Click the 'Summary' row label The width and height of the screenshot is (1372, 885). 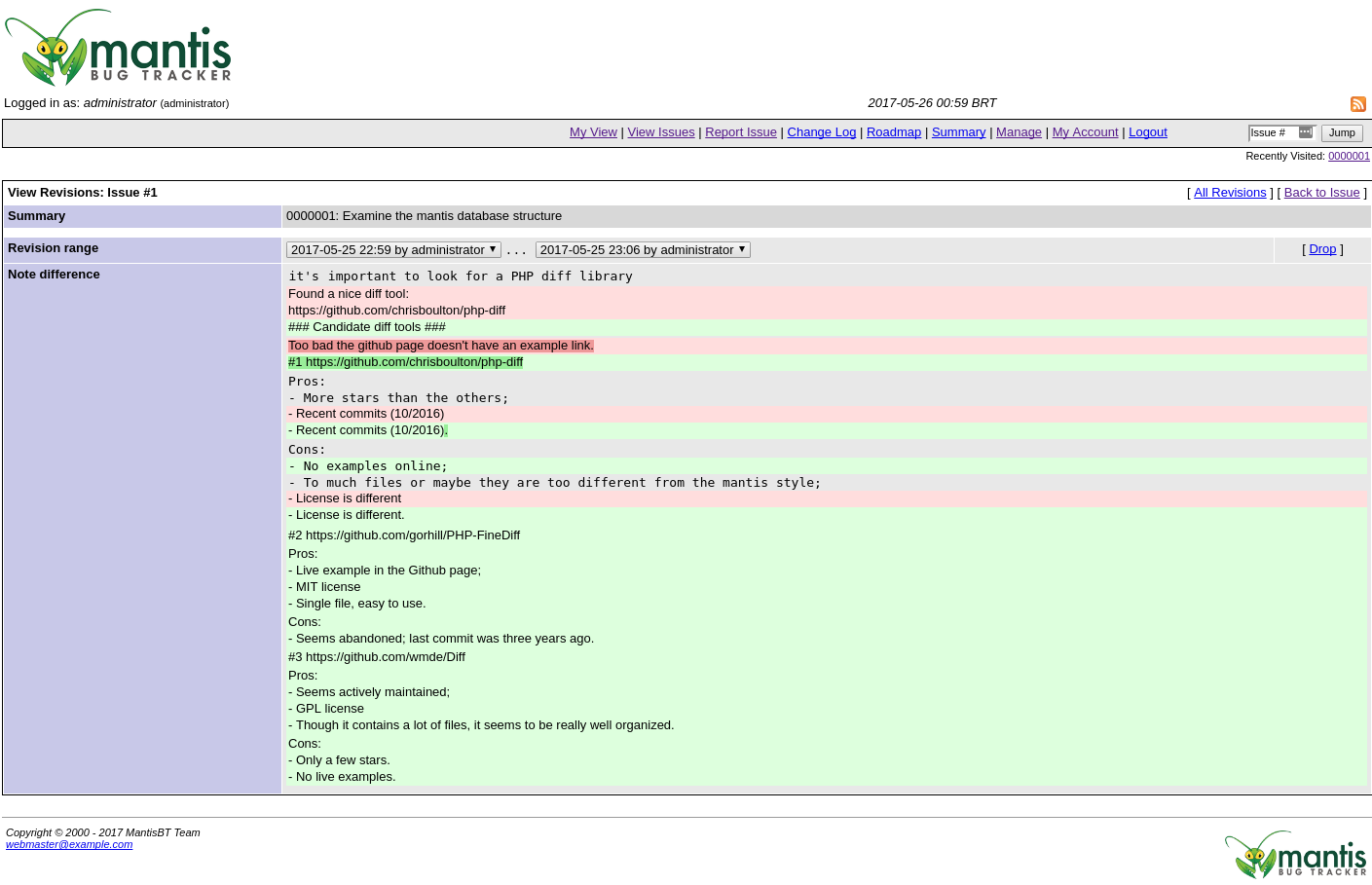point(37,216)
